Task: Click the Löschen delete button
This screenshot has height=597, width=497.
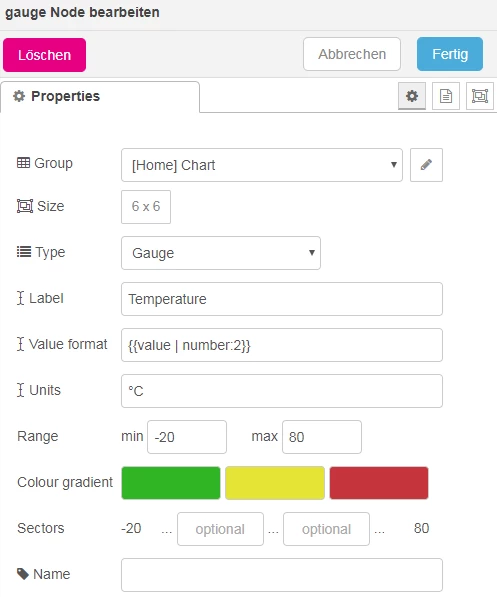Action: coord(45,55)
